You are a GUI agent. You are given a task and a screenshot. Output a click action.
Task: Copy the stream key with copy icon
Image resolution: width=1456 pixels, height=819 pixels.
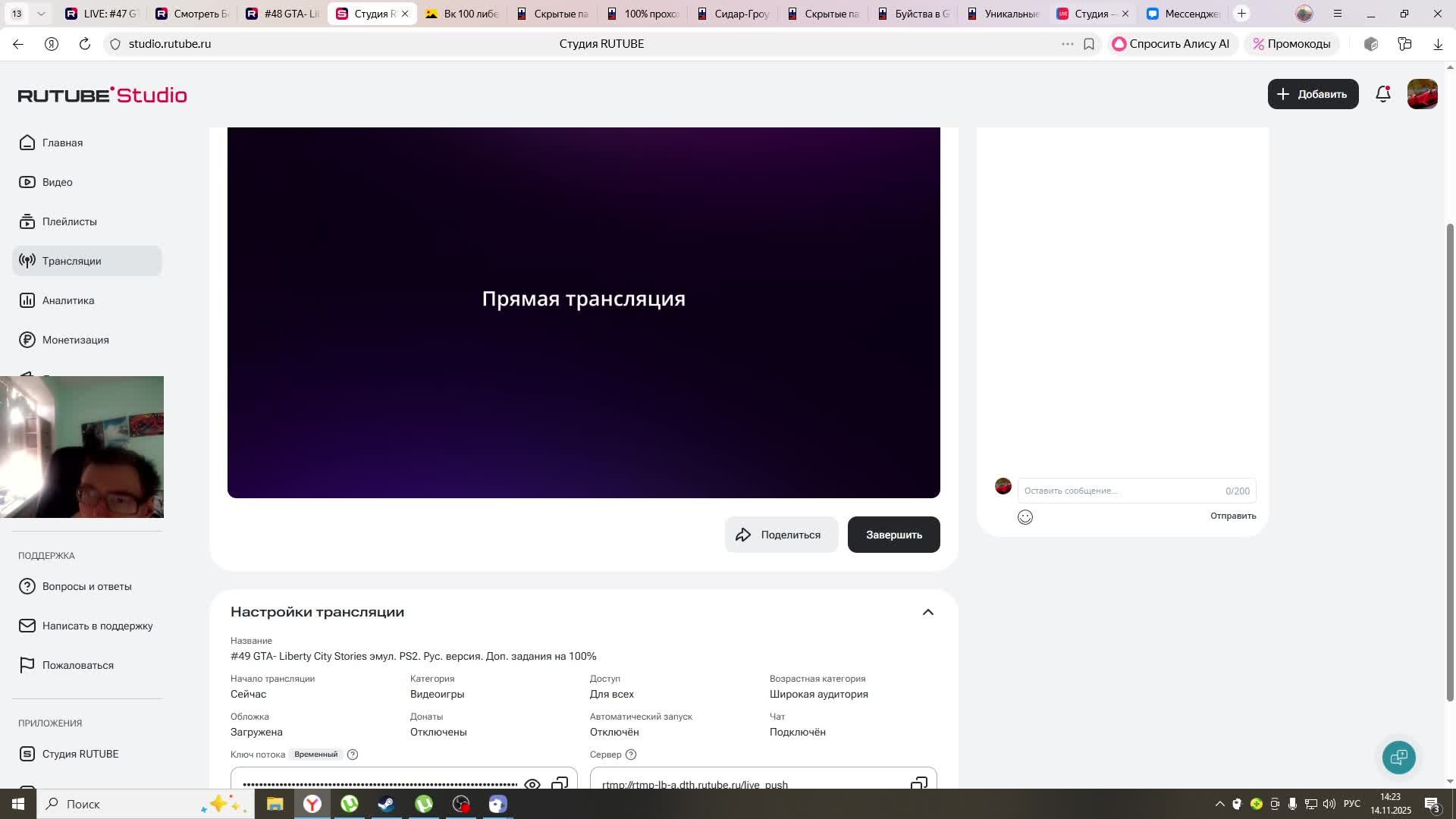click(x=560, y=783)
